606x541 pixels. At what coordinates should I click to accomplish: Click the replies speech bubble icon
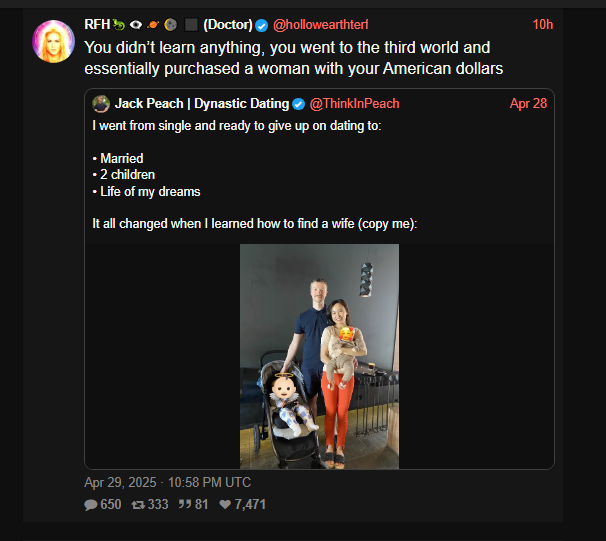point(90,505)
